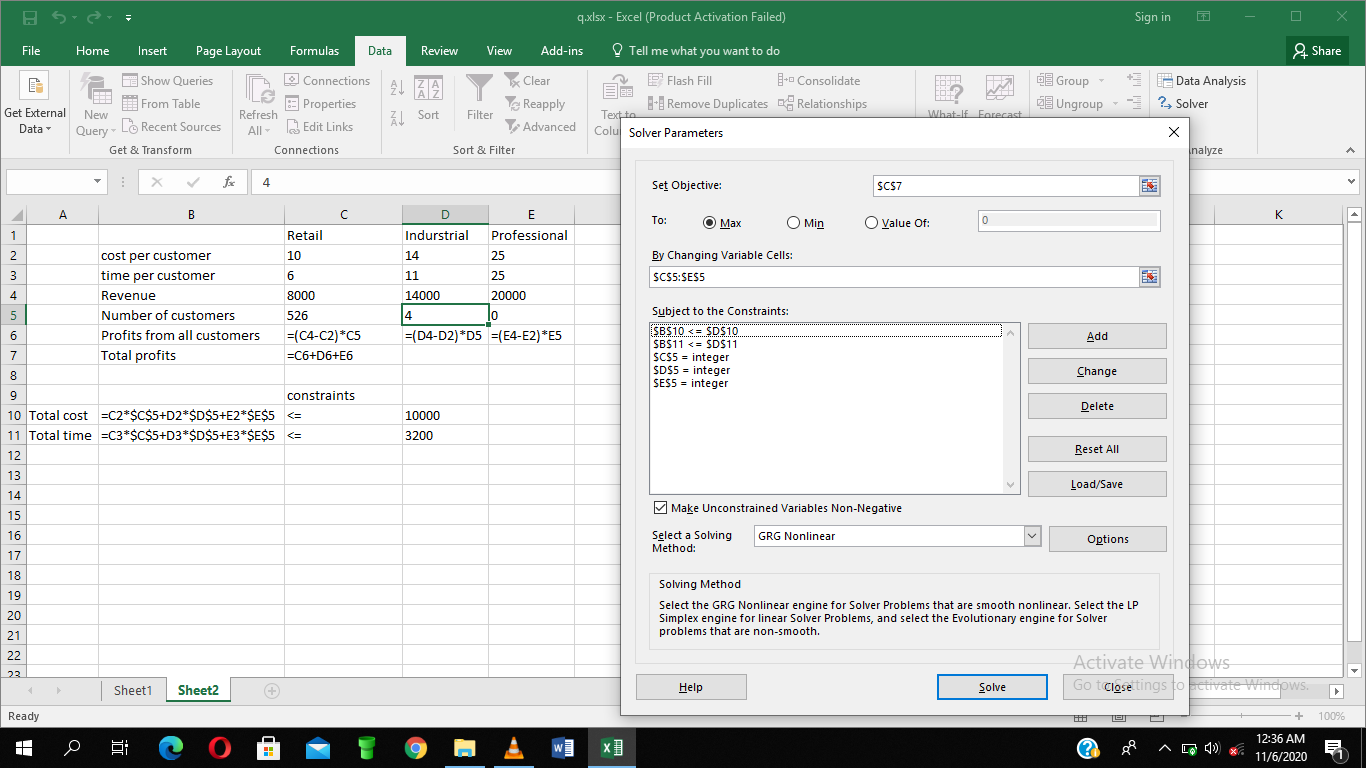Uncheck Make Unconstrained Variables Non-Negative
Screen dimensions: 1366x768
(659, 508)
